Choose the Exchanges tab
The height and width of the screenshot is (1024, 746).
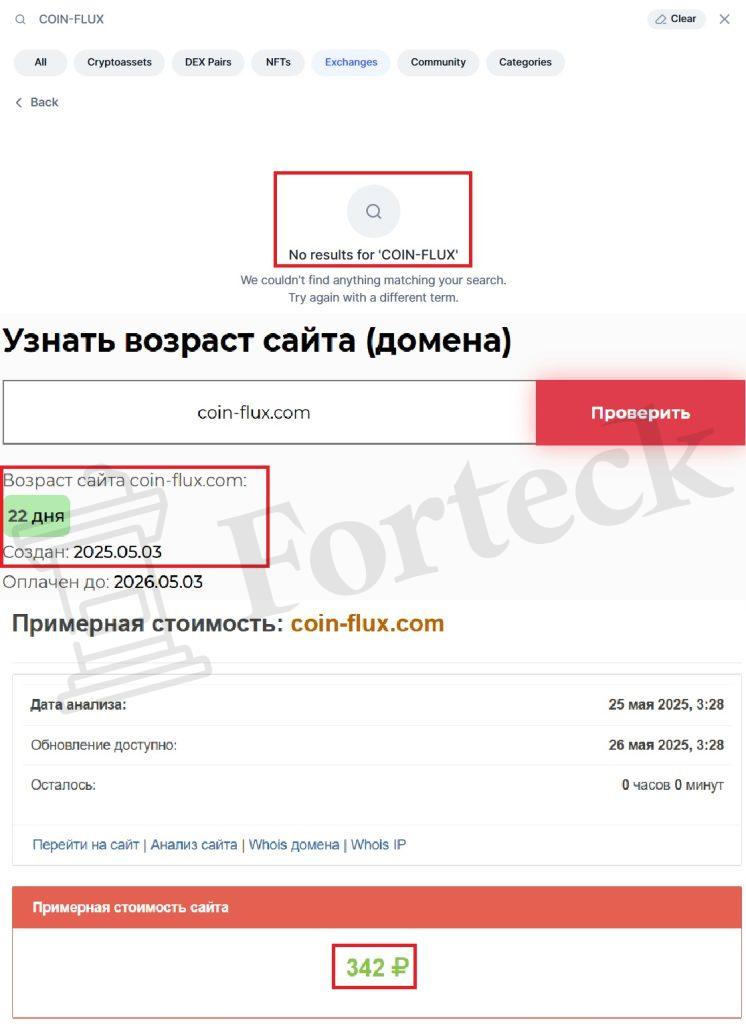[x=351, y=62]
